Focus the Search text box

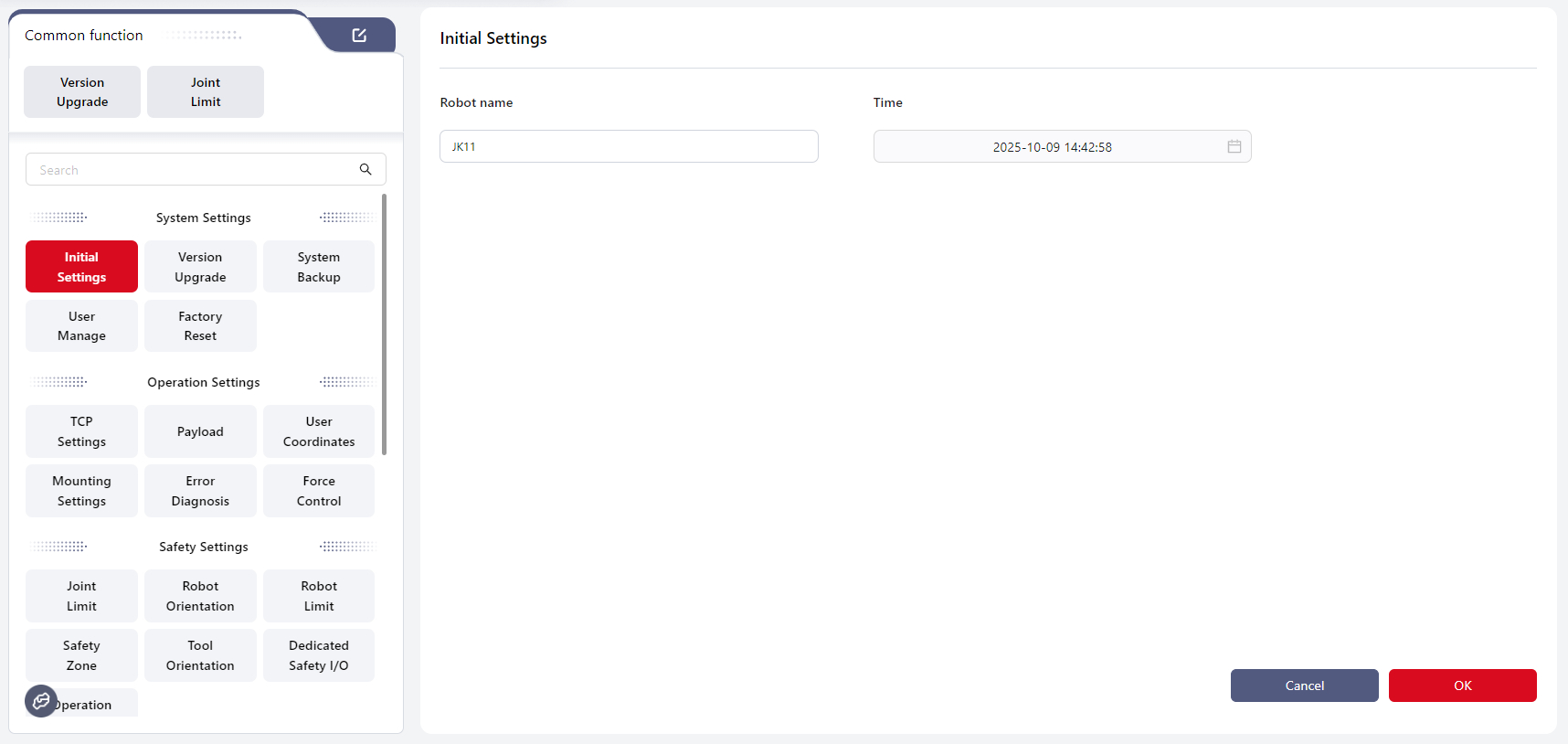coord(192,170)
